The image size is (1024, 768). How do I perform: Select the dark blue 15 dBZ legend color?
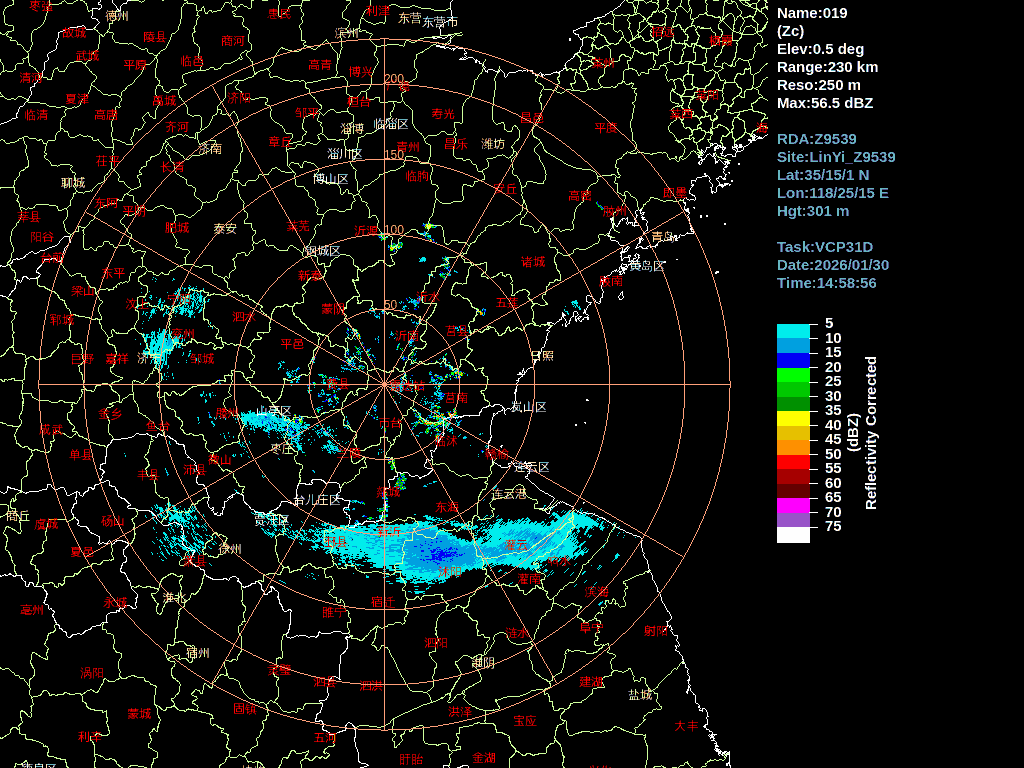[793, 360]
